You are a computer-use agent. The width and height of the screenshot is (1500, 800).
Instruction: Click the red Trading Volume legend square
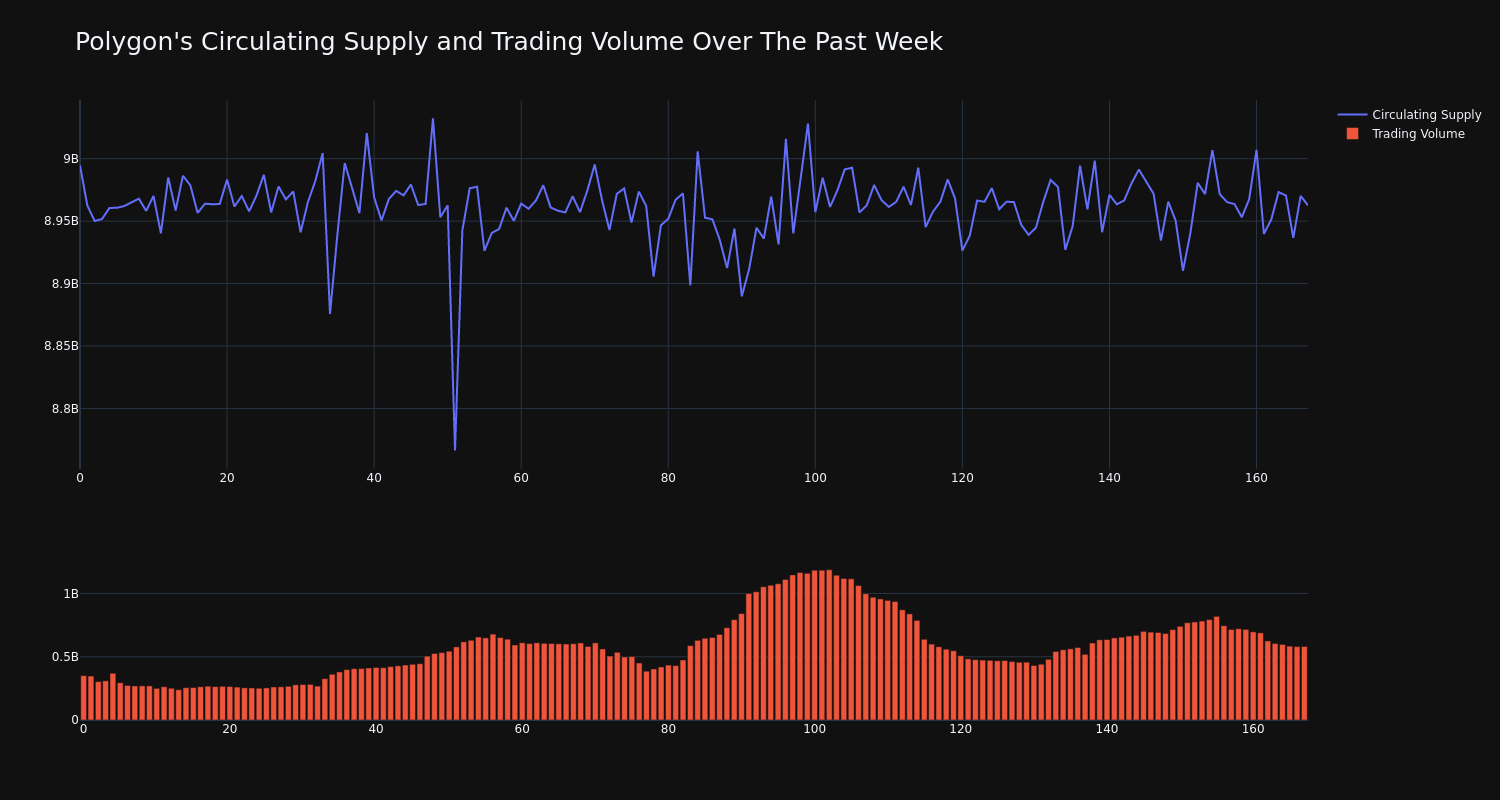pyautogui.click(x=1352, y=134)
